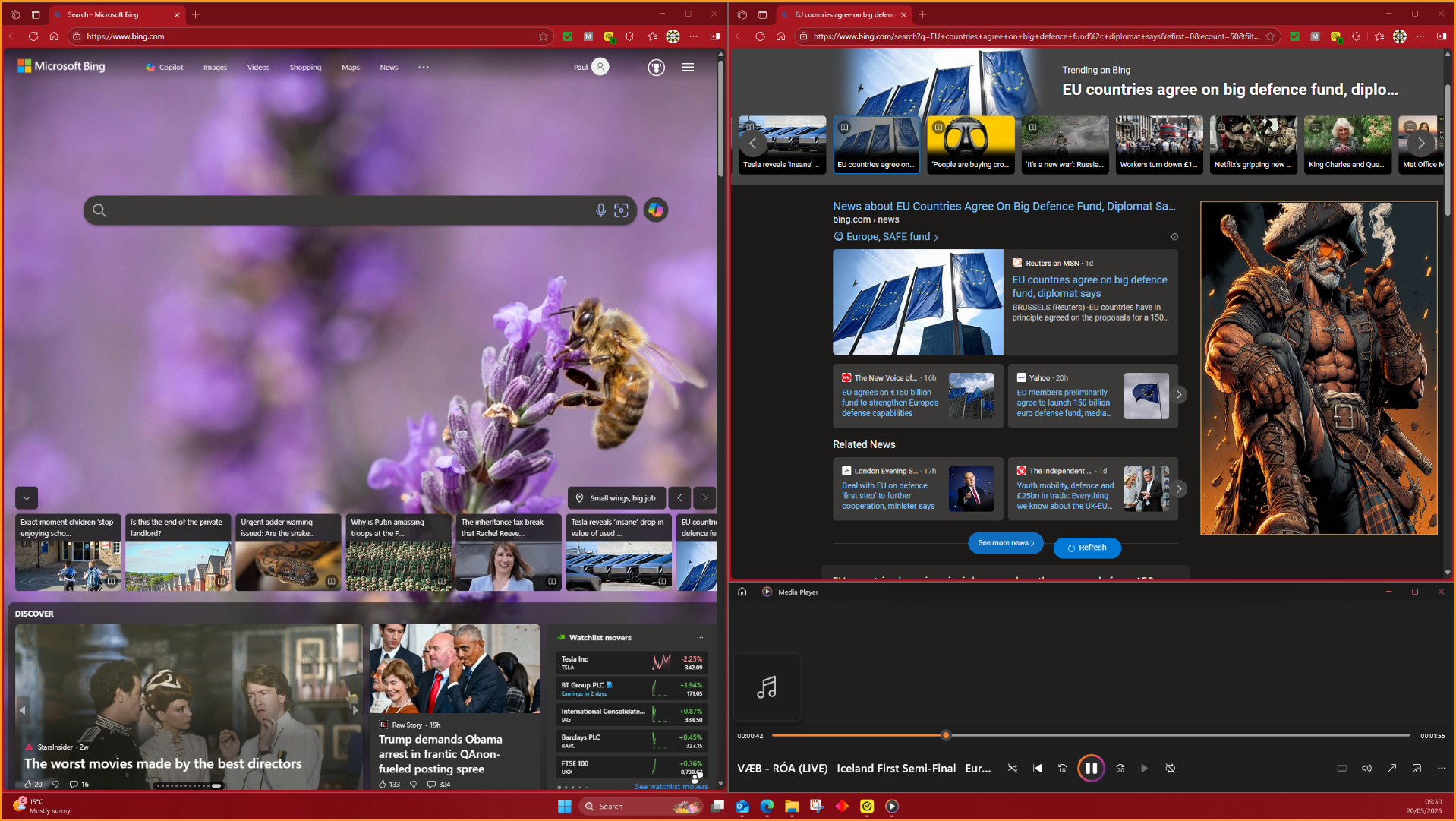The width and height of the screenshot is (1456, 821).
Task: Open Bing visual search camera icon
Action: tap(621, 210)
